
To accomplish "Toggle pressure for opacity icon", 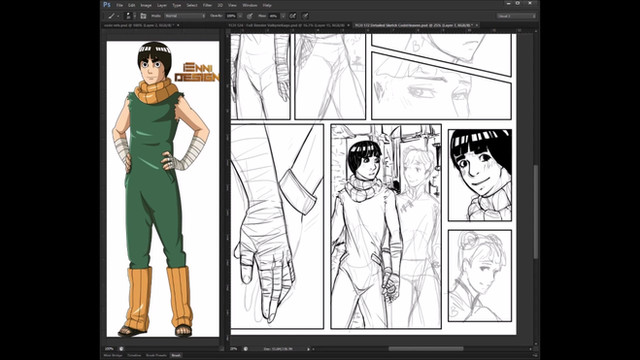I will (249, 16).
